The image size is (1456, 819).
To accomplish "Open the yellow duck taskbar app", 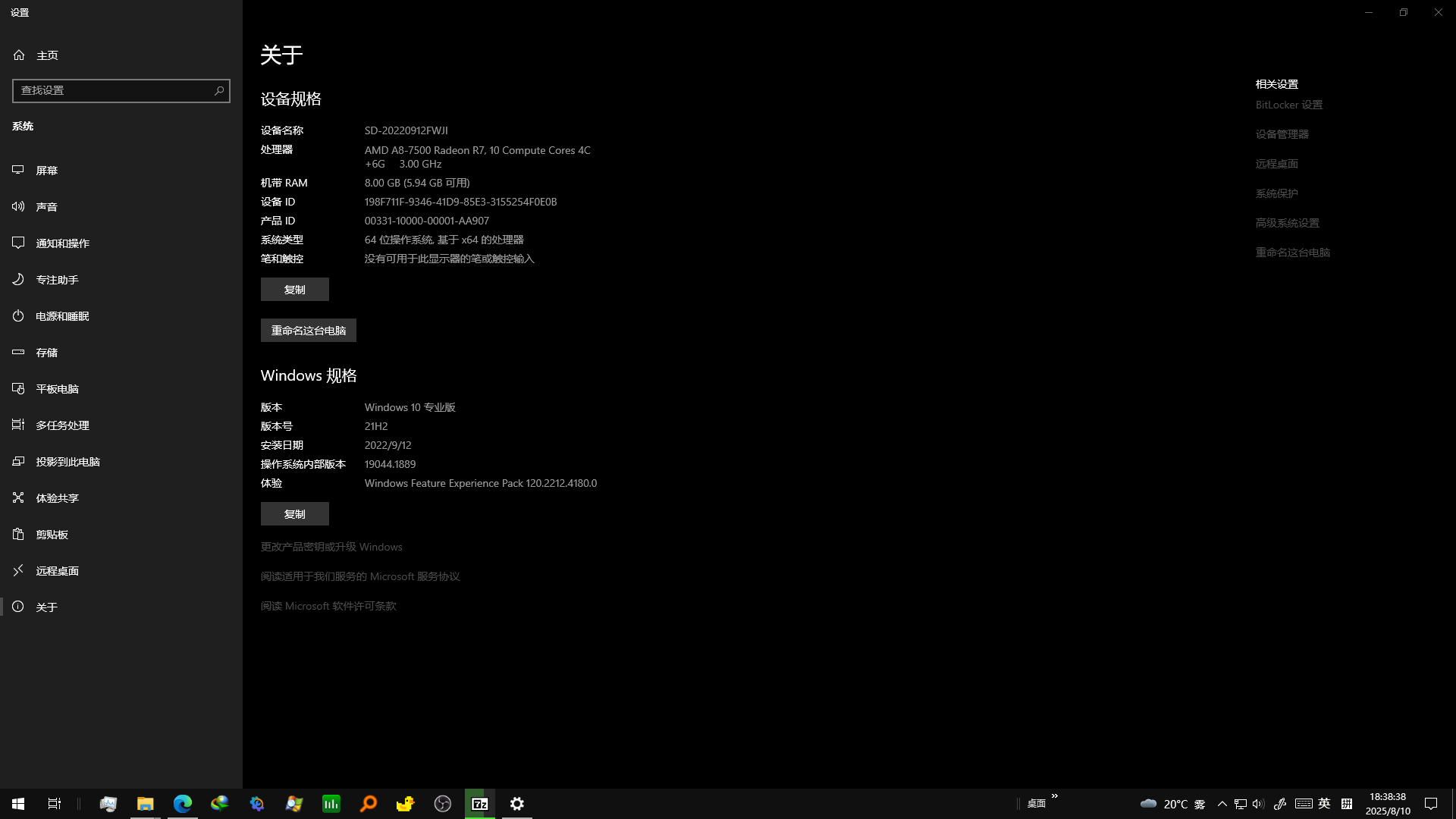I will click(406, 804).
